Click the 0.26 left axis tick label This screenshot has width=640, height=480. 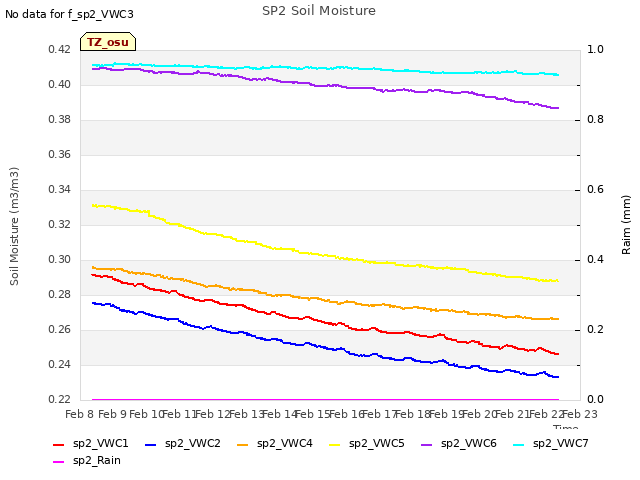click(x=60, y=329)
